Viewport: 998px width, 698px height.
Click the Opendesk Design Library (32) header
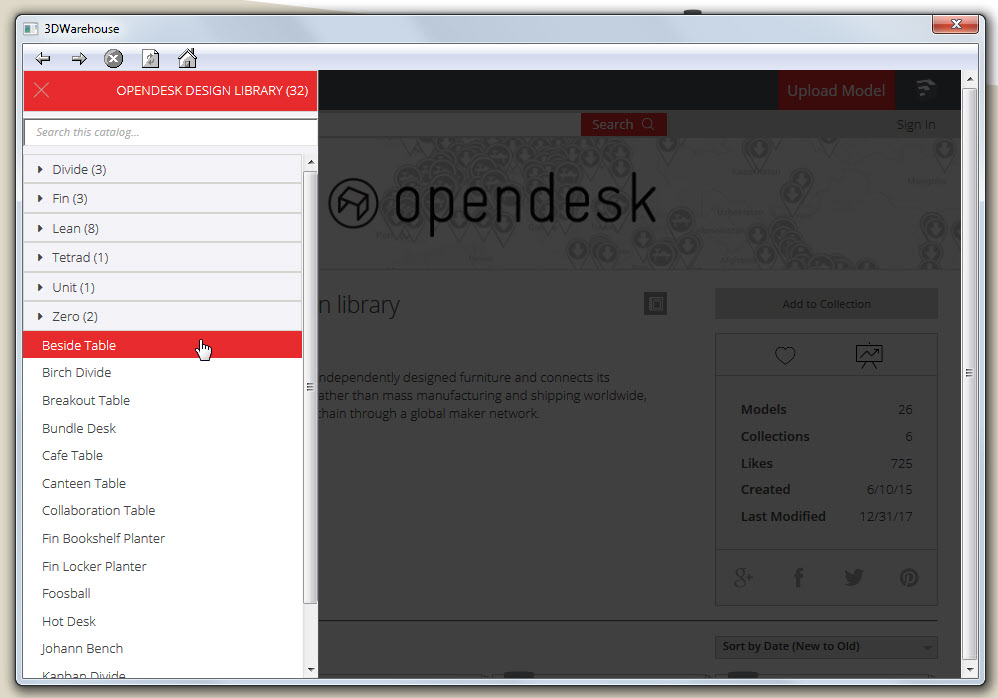[212, 91]
